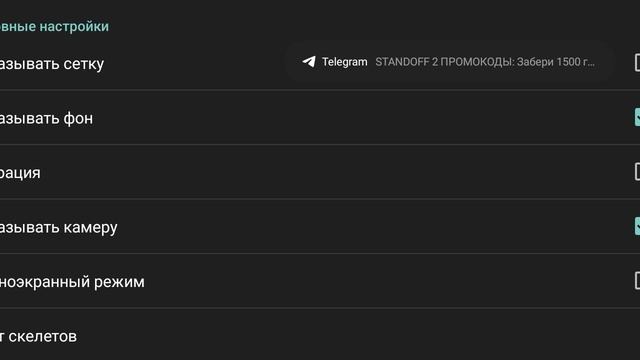Enable the вибрация checkbox
The width and height of the screenshot is (640, 360).
[637, 171]
